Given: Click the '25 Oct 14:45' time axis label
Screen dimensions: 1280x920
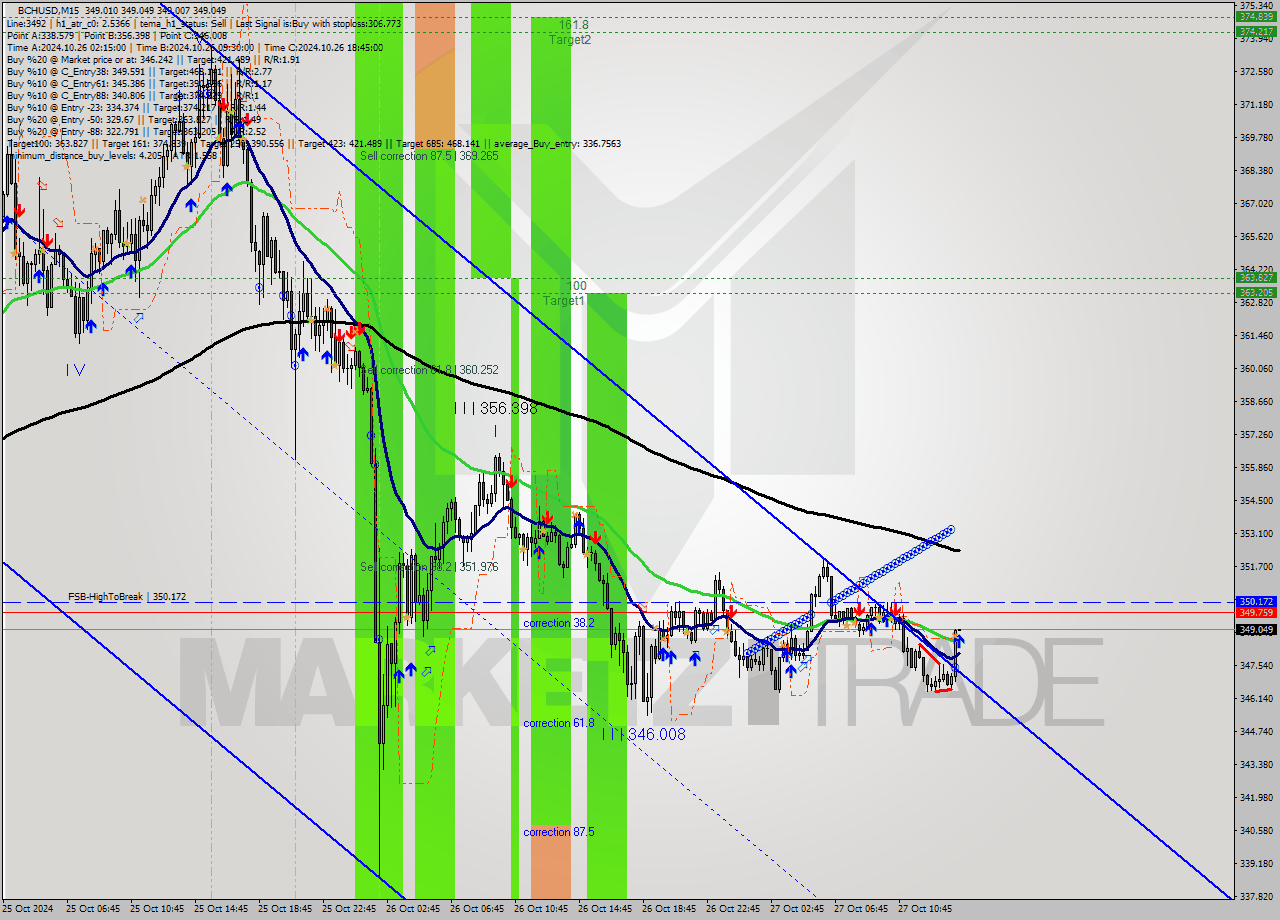Looking at the screenshot, I should (220, 909).
